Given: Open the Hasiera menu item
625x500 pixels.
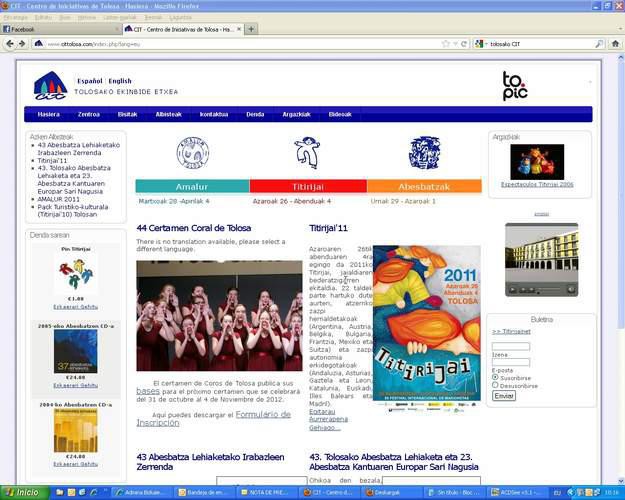Looking at the screenshot, I should tap(49, 114).
